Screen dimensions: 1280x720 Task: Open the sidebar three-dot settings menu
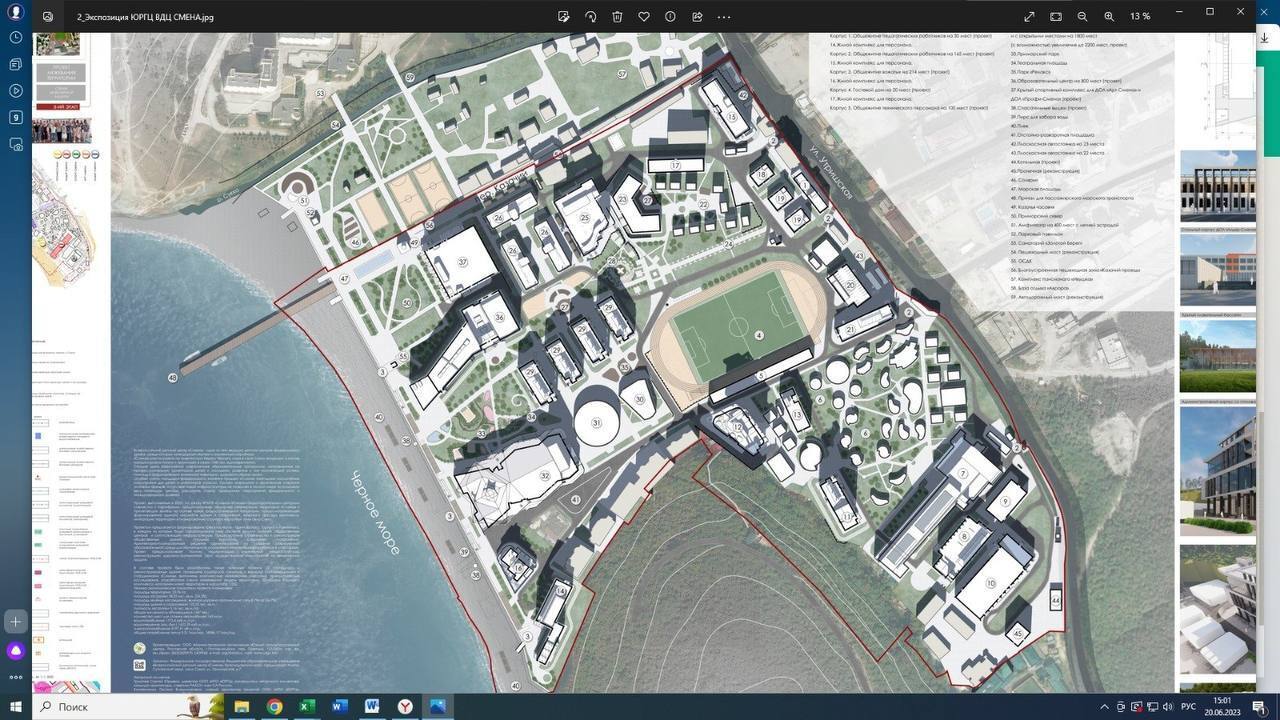tap(16, 677)
